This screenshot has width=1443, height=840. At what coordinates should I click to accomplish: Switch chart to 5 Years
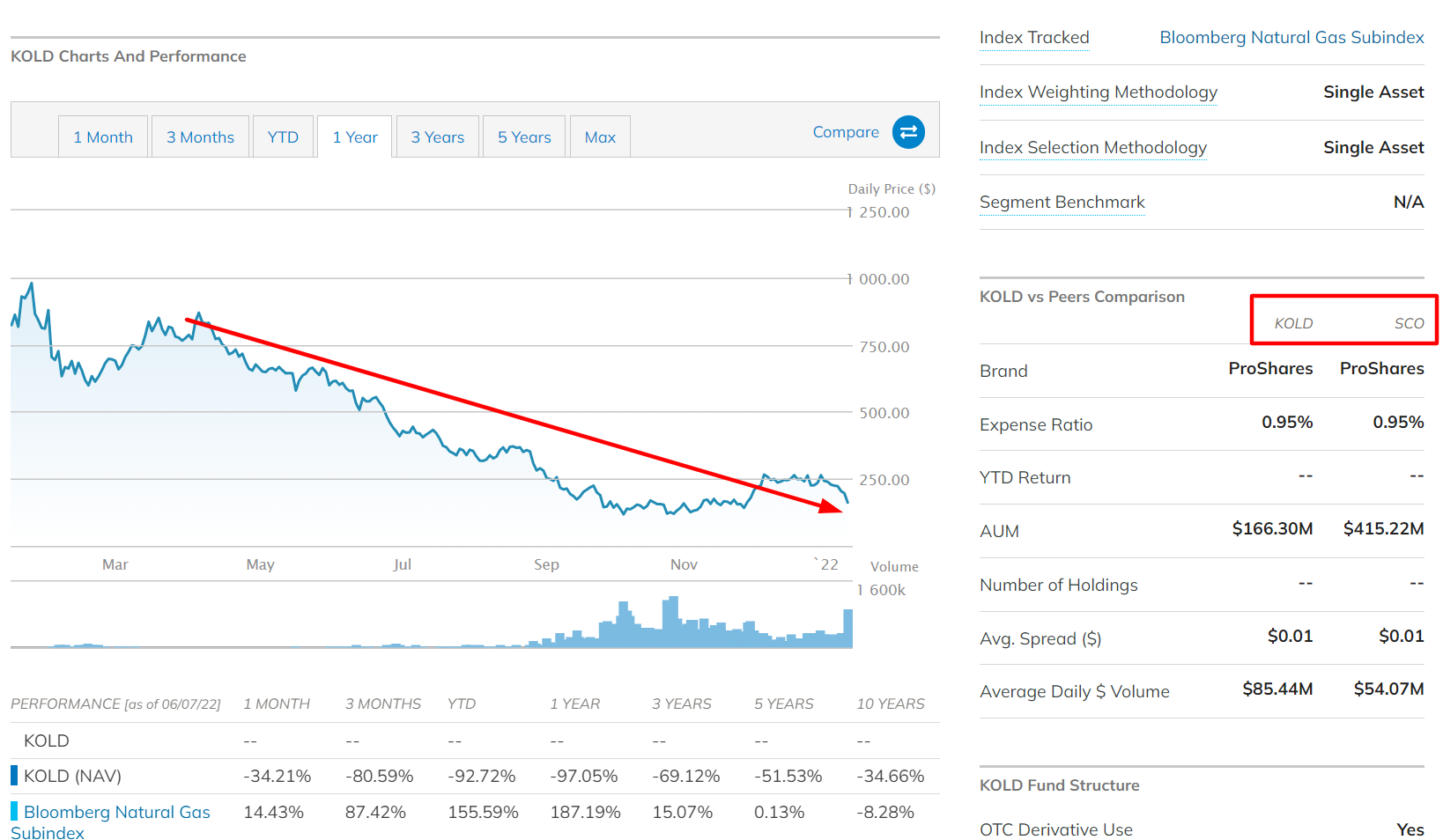point(524,136)
